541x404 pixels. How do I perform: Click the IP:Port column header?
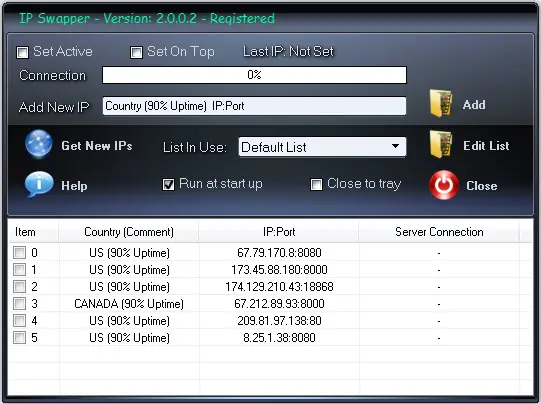(x=279, y=232)
